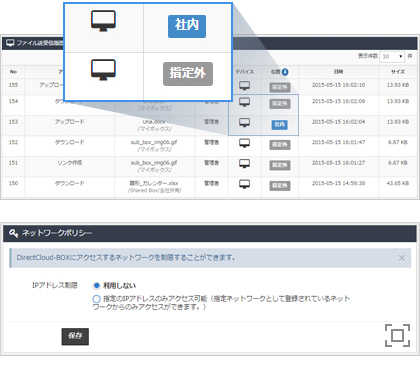
Task: Click sub_box_img06.gif in row 152
Action: coord(154,142)
